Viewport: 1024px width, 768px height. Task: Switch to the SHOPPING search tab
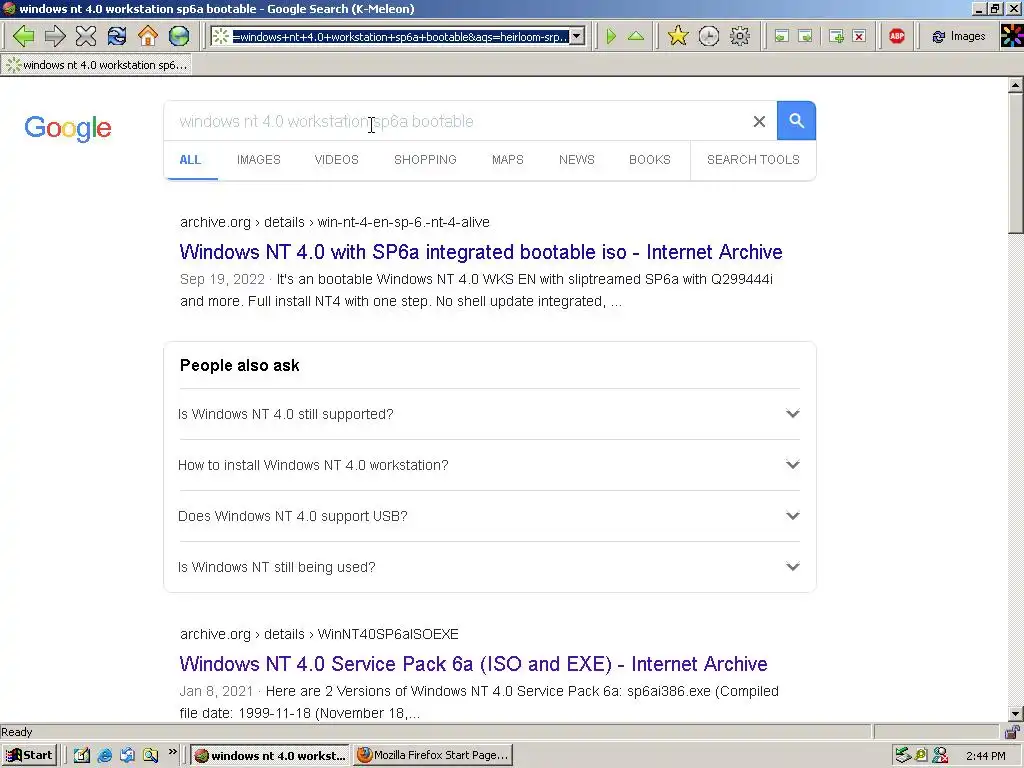(x=425, y=160)
